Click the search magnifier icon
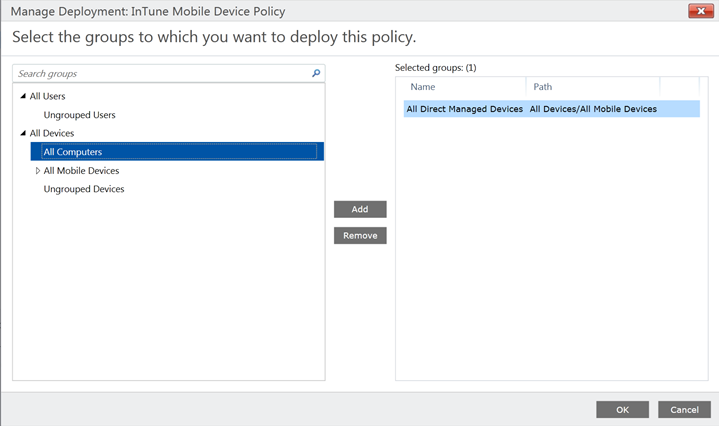Image resolution: width=719 pixels, height=426 pixels. tap(316, 73)
